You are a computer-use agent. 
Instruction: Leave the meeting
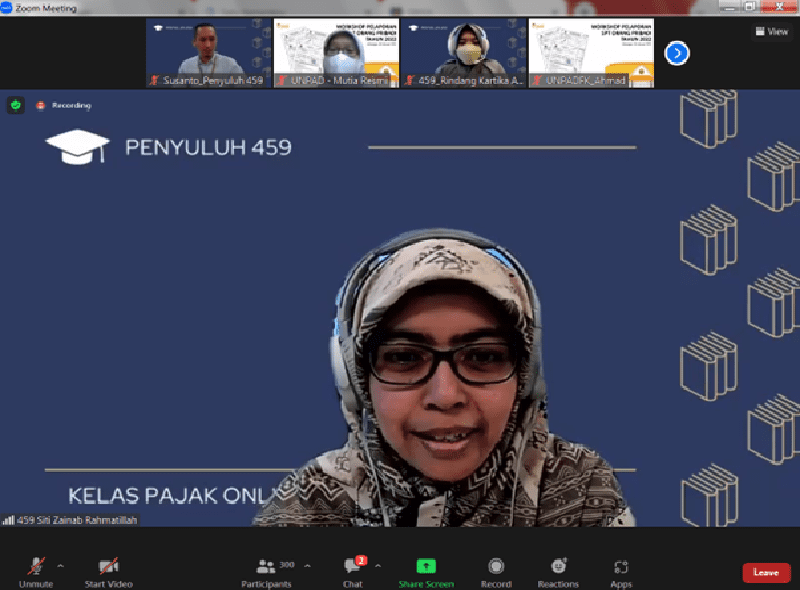click(x=765, y=572)
